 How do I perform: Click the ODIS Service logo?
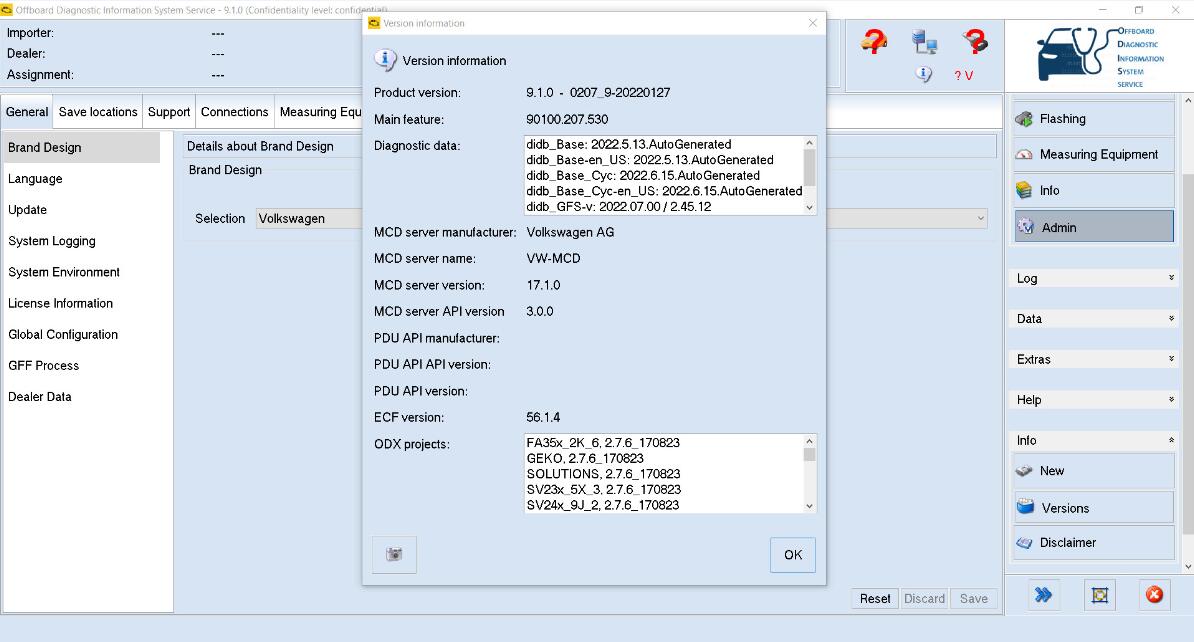point(1100,58)
